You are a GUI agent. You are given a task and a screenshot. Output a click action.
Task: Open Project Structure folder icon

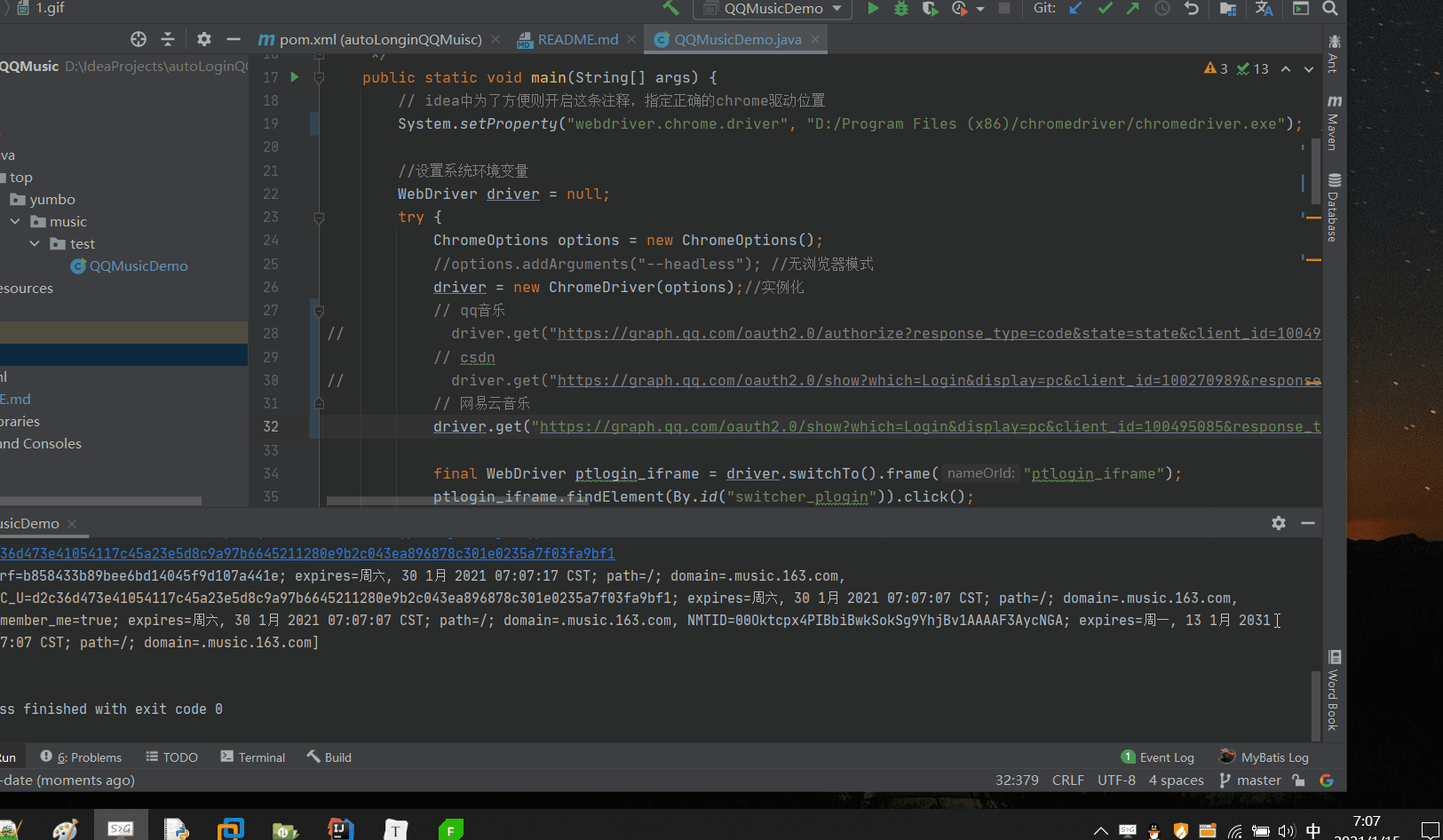coord(1228,8)
